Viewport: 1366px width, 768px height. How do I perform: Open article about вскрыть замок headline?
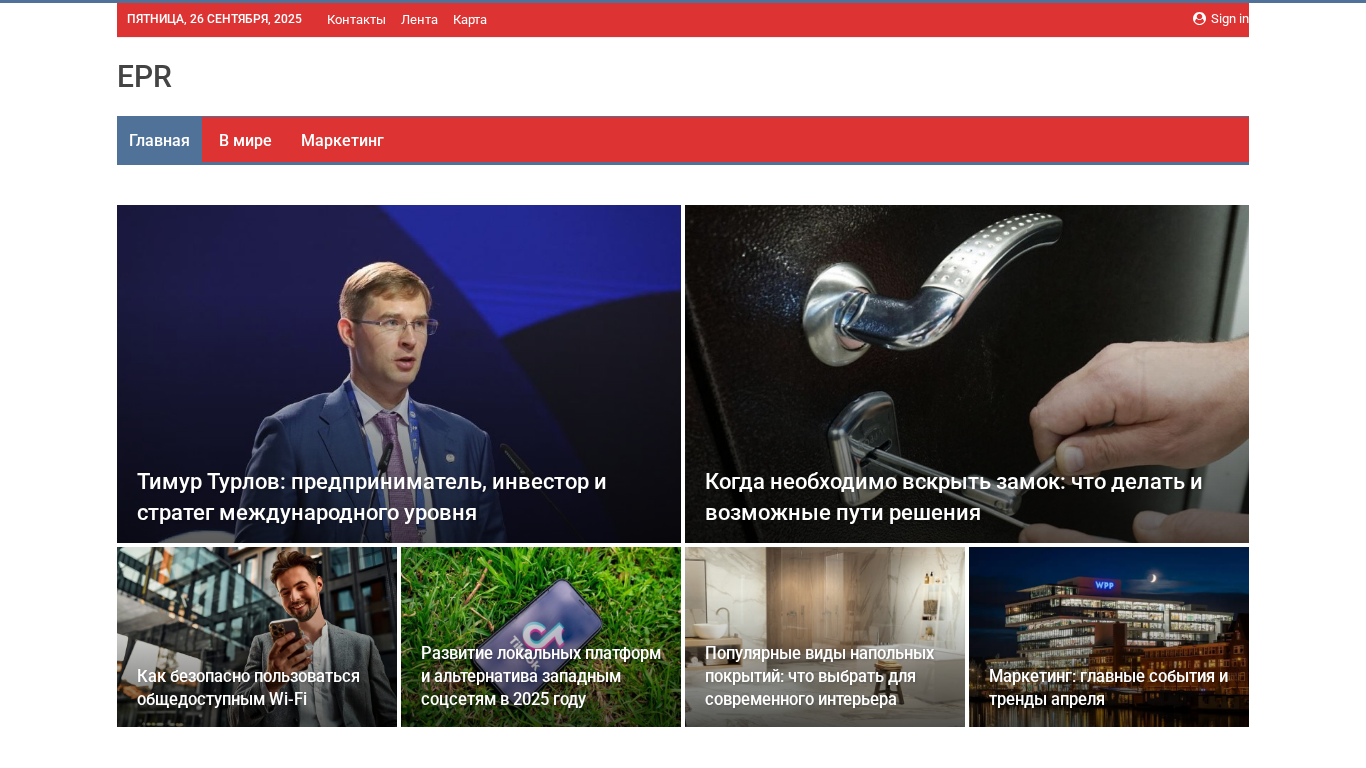tap(954, 497)
